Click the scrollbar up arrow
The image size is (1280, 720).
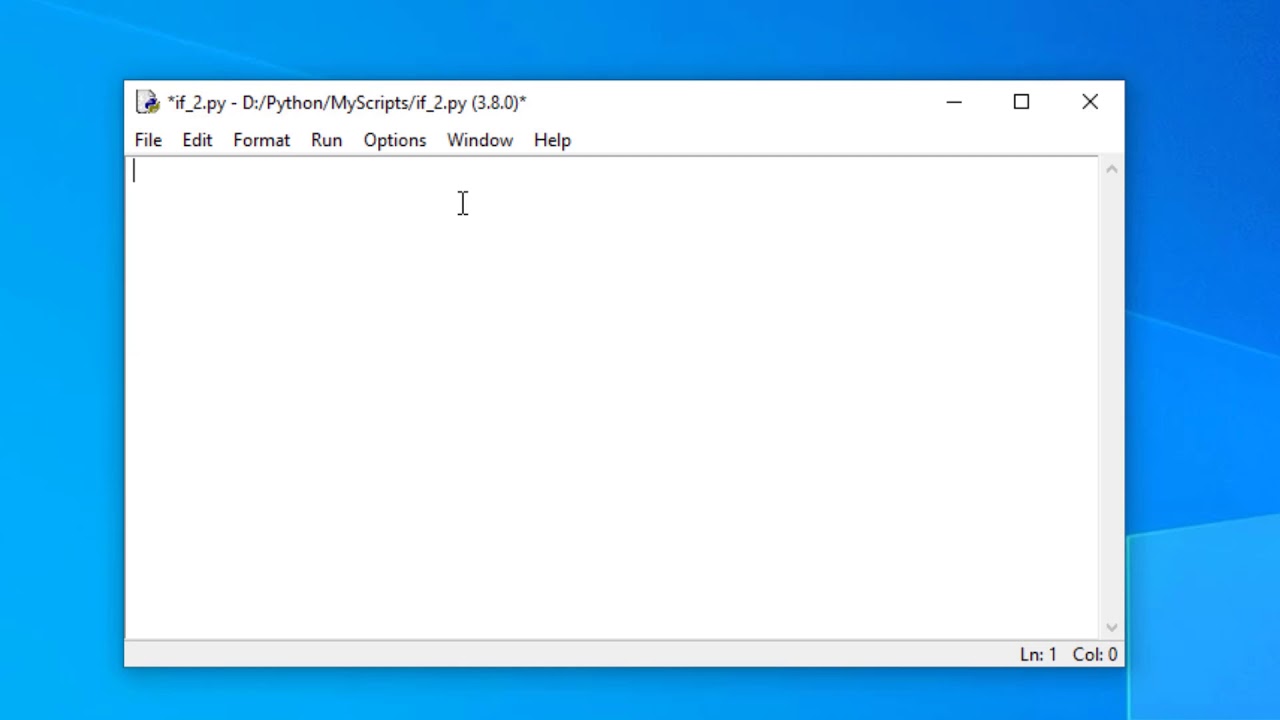[x=1111, y=169]
